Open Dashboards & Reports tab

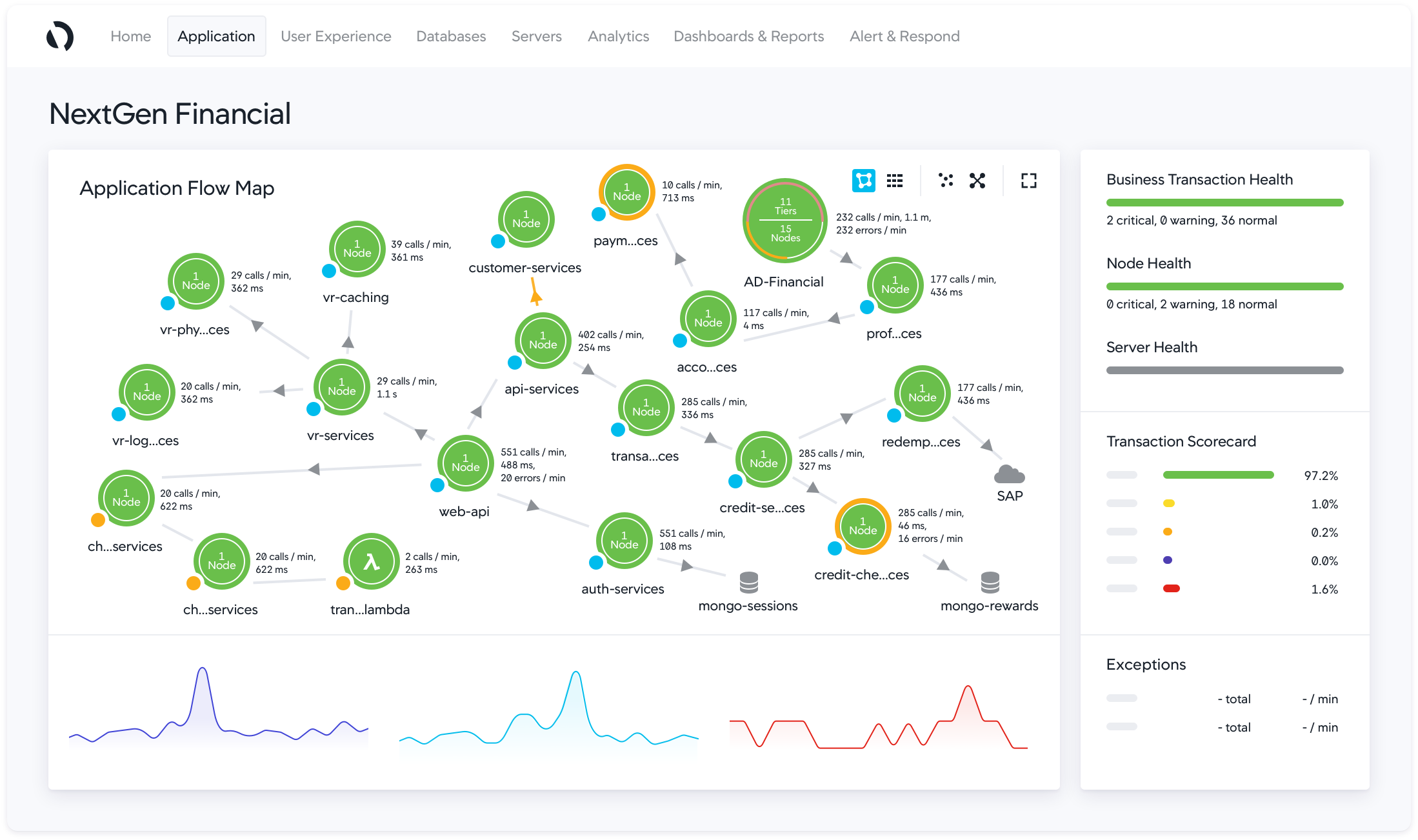[749, 36]
